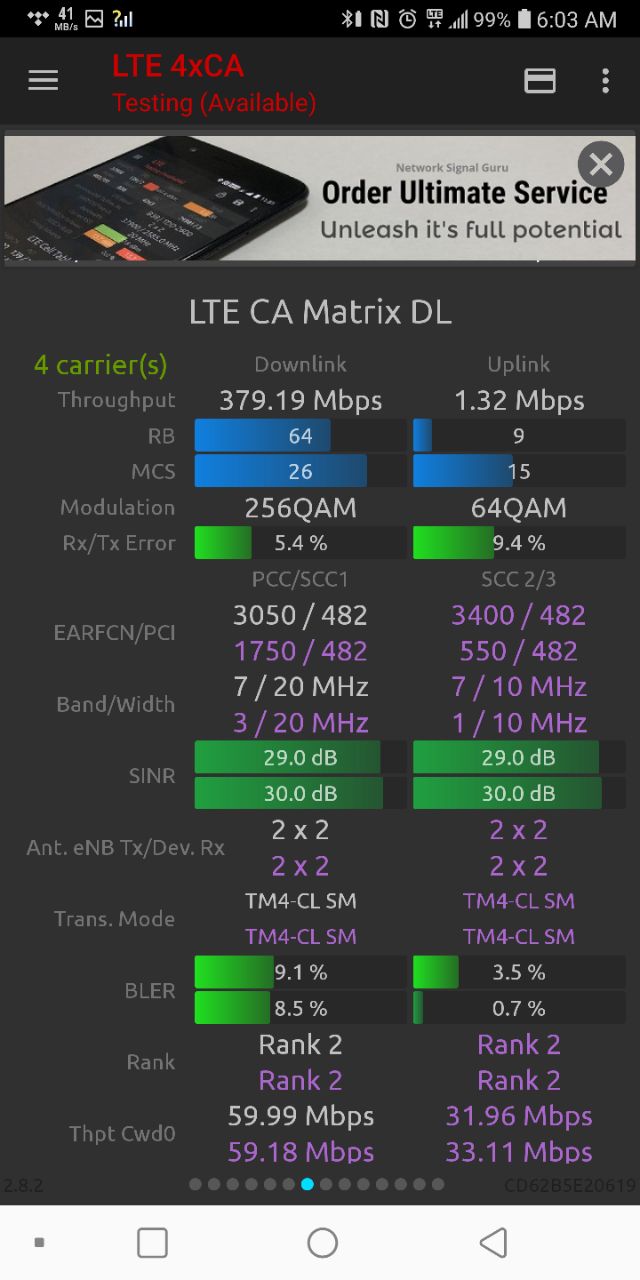Select the highlighted blue page indicator dot
640x1280 pixels.
click(x=307, y=1185)
